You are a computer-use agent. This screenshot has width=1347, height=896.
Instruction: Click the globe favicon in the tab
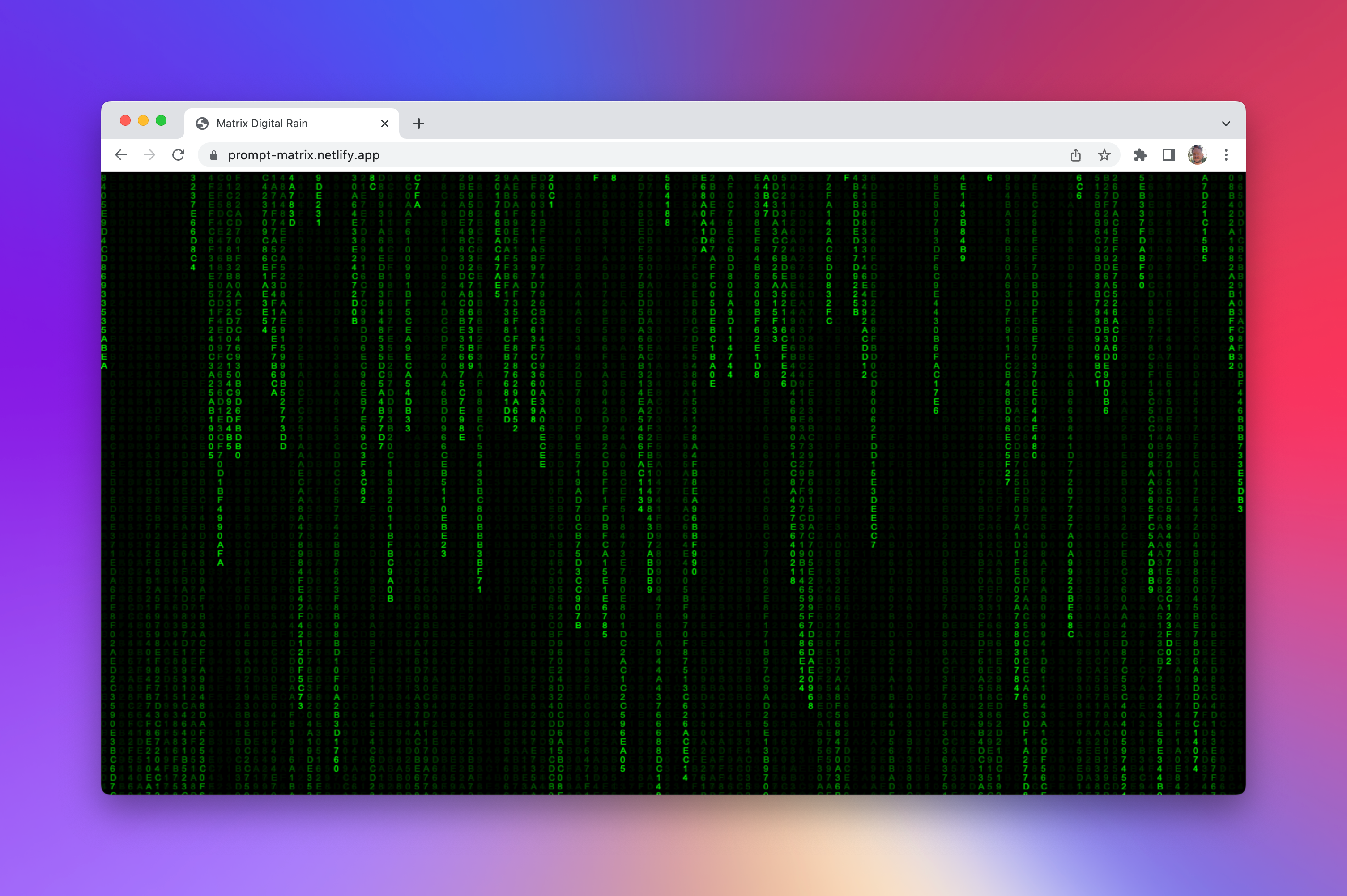click(202, 124)
